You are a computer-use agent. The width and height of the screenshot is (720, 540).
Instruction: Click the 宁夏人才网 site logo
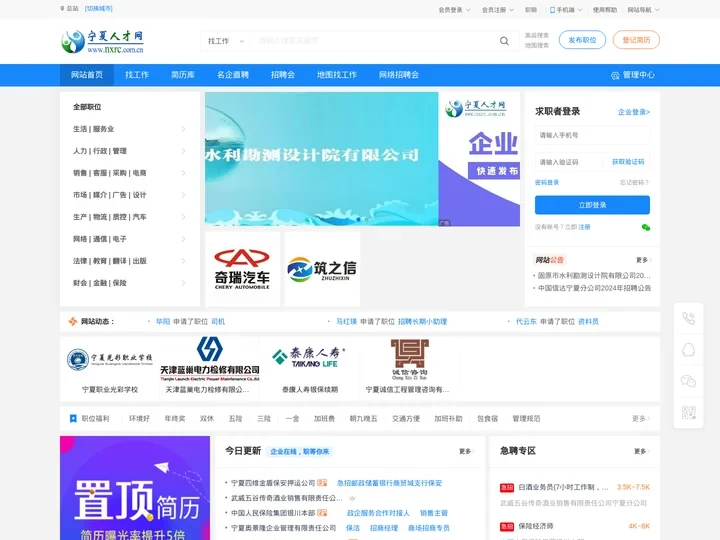(102, 41)
